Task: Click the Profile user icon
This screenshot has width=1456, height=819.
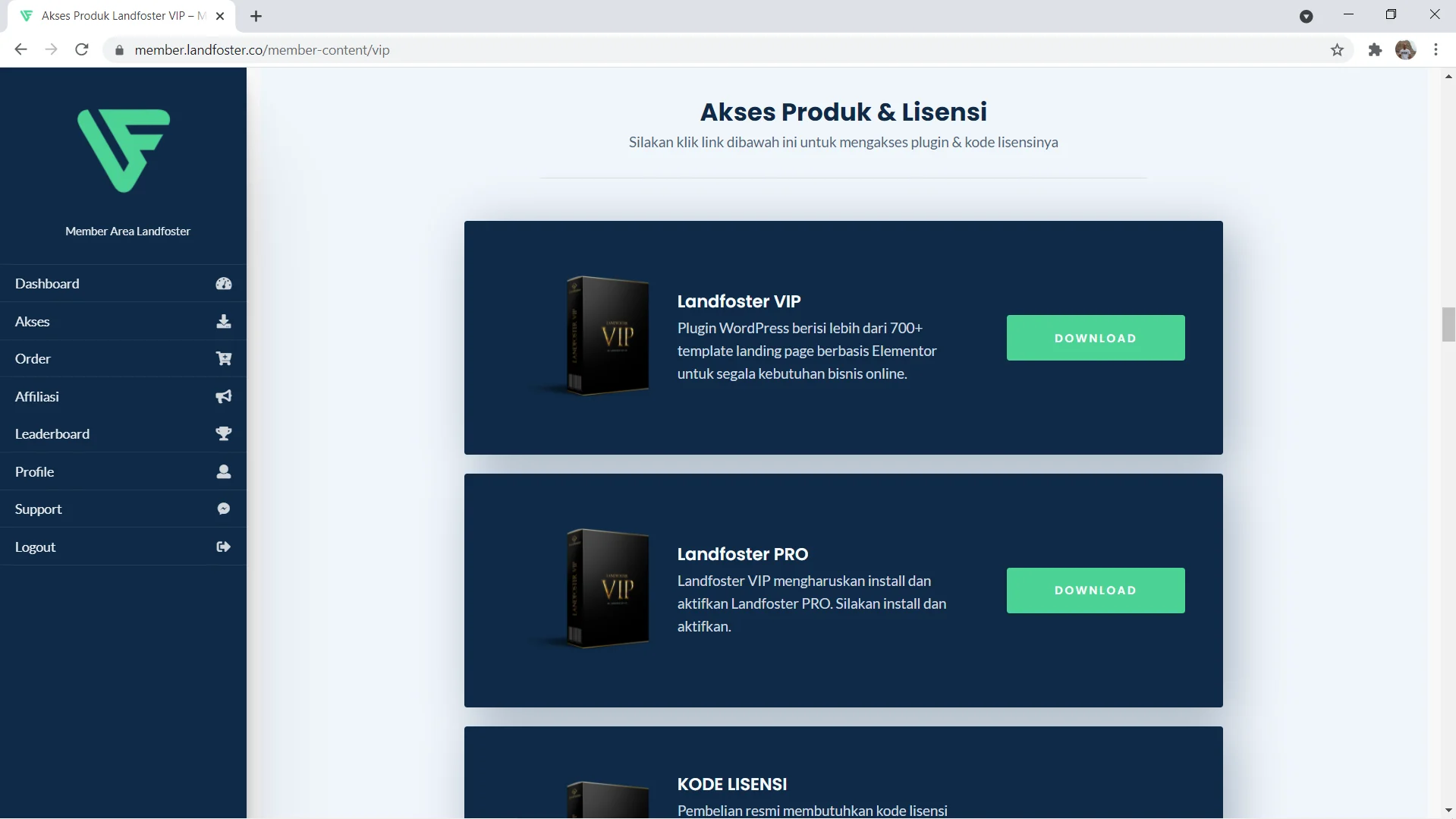Action: click(224, 472)
